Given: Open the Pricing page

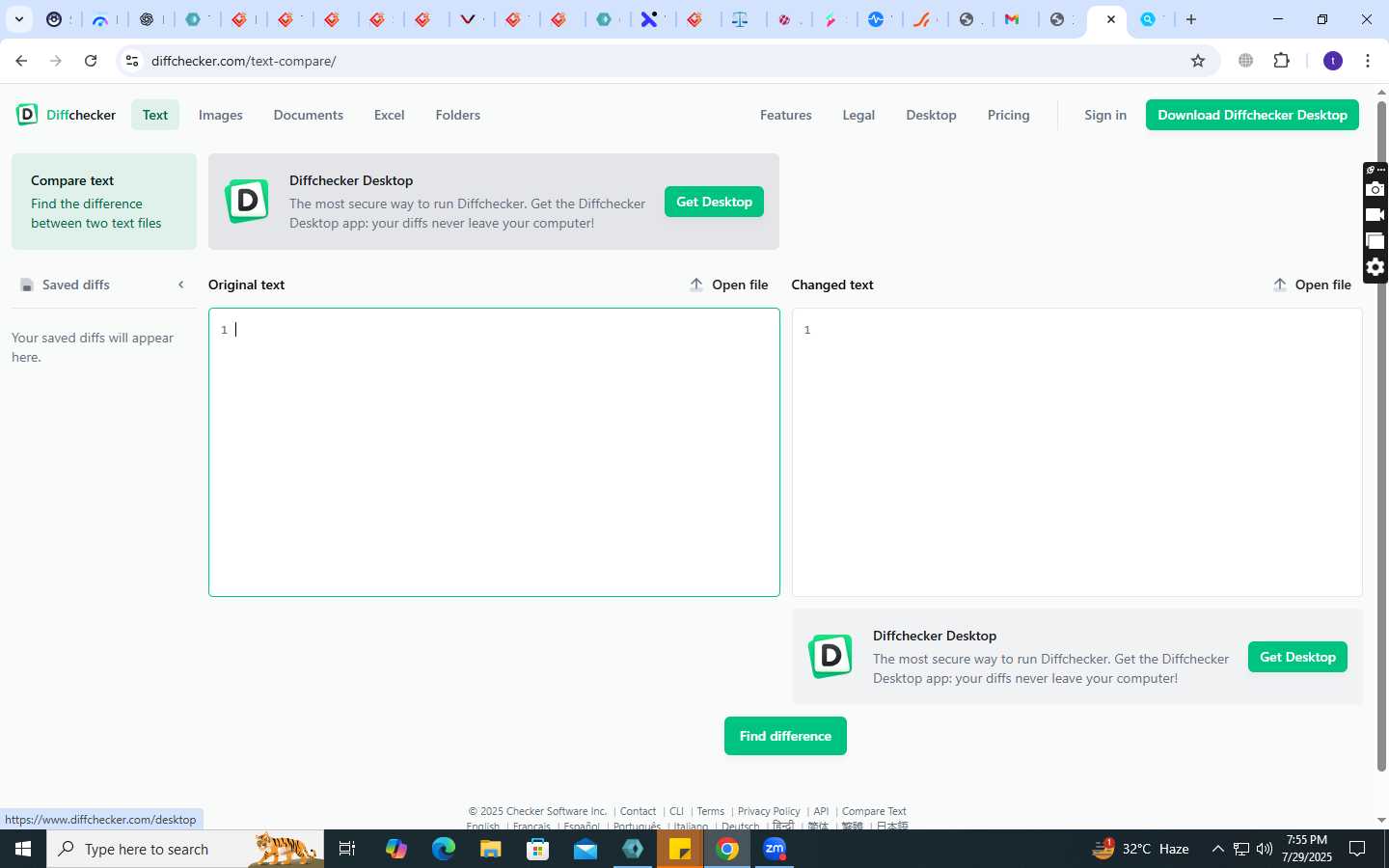Looking at the screenshot, I should pyautogui.click(x=1009, y=115).
